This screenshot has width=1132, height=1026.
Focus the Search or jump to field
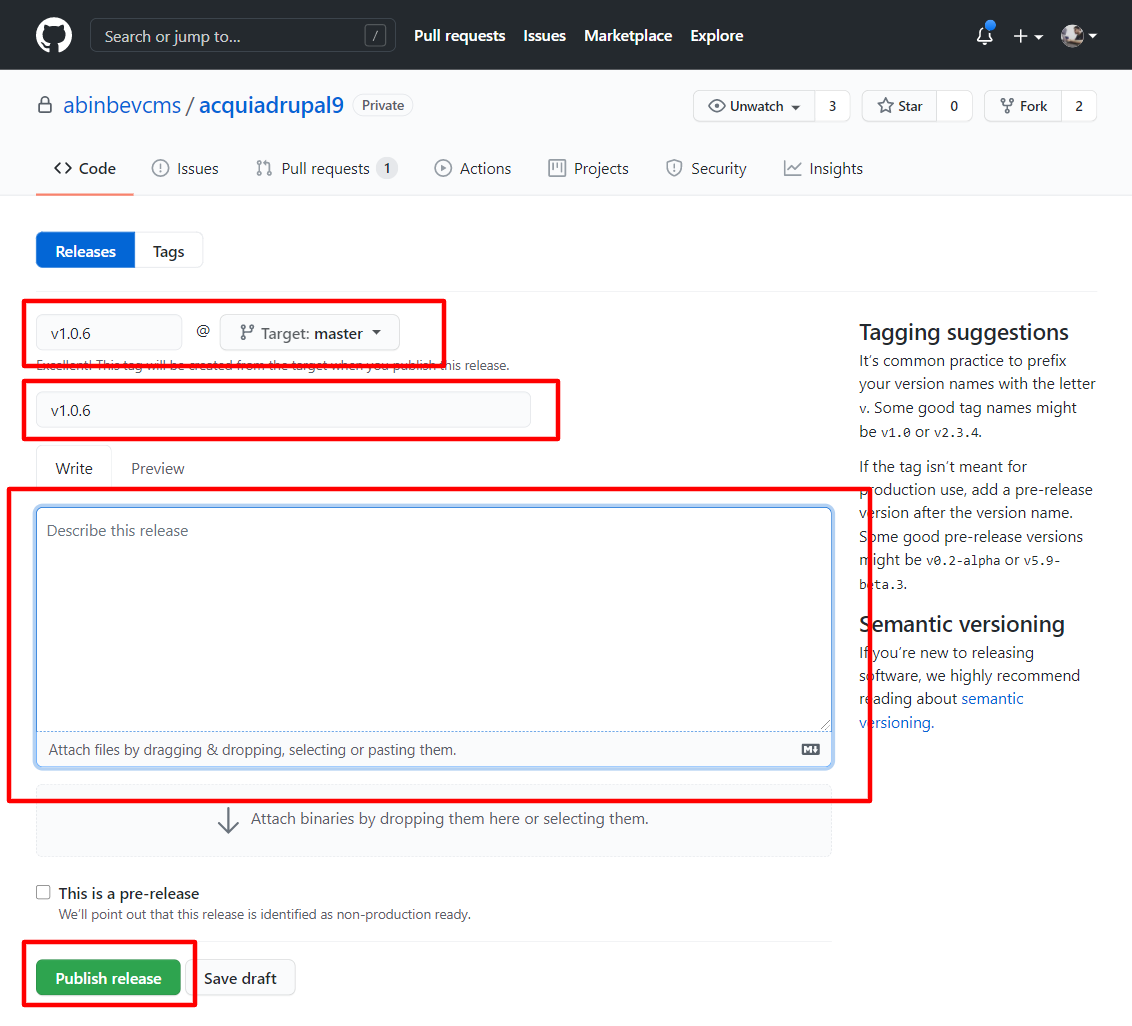pyautogui.click(x=243, y=35)
